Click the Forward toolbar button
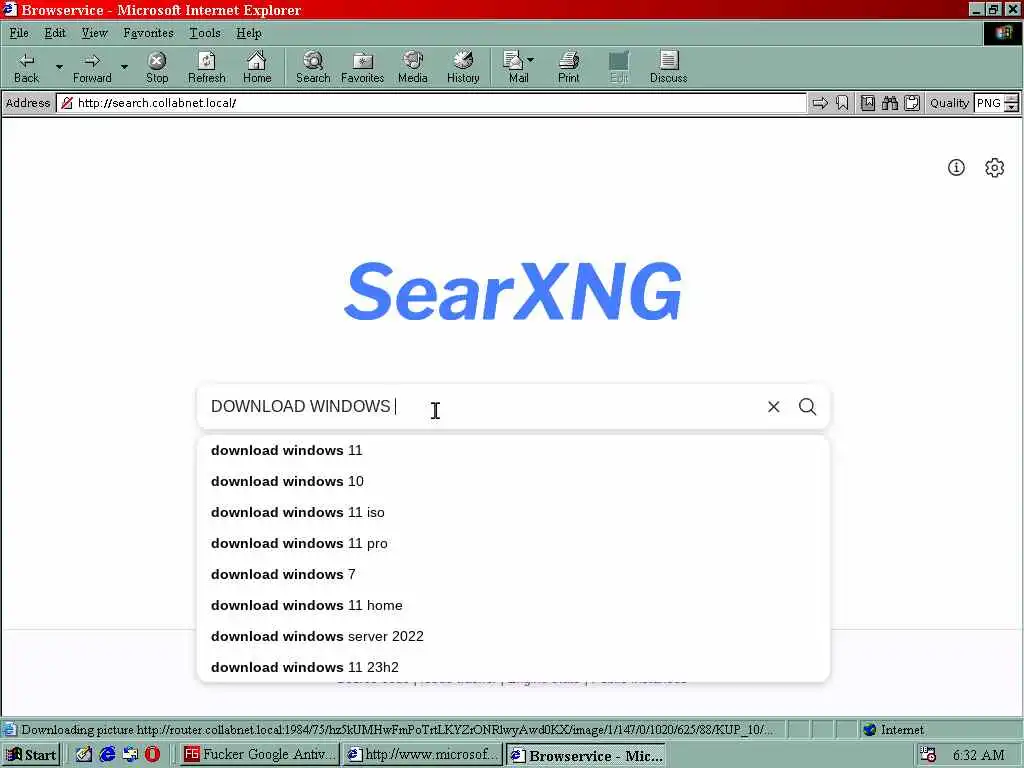 click(x=92, y=68)
